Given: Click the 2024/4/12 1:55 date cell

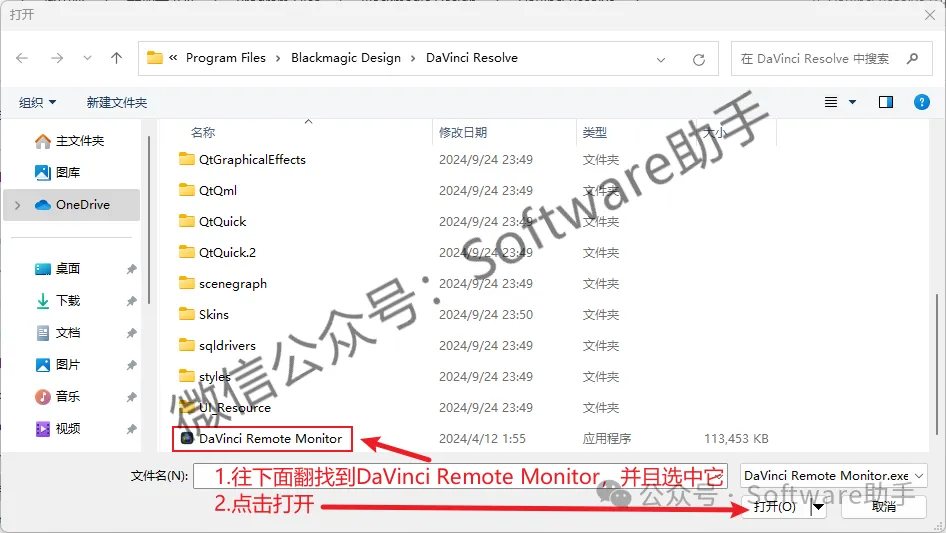Looking at the screenshot, I should pos(482,439).
